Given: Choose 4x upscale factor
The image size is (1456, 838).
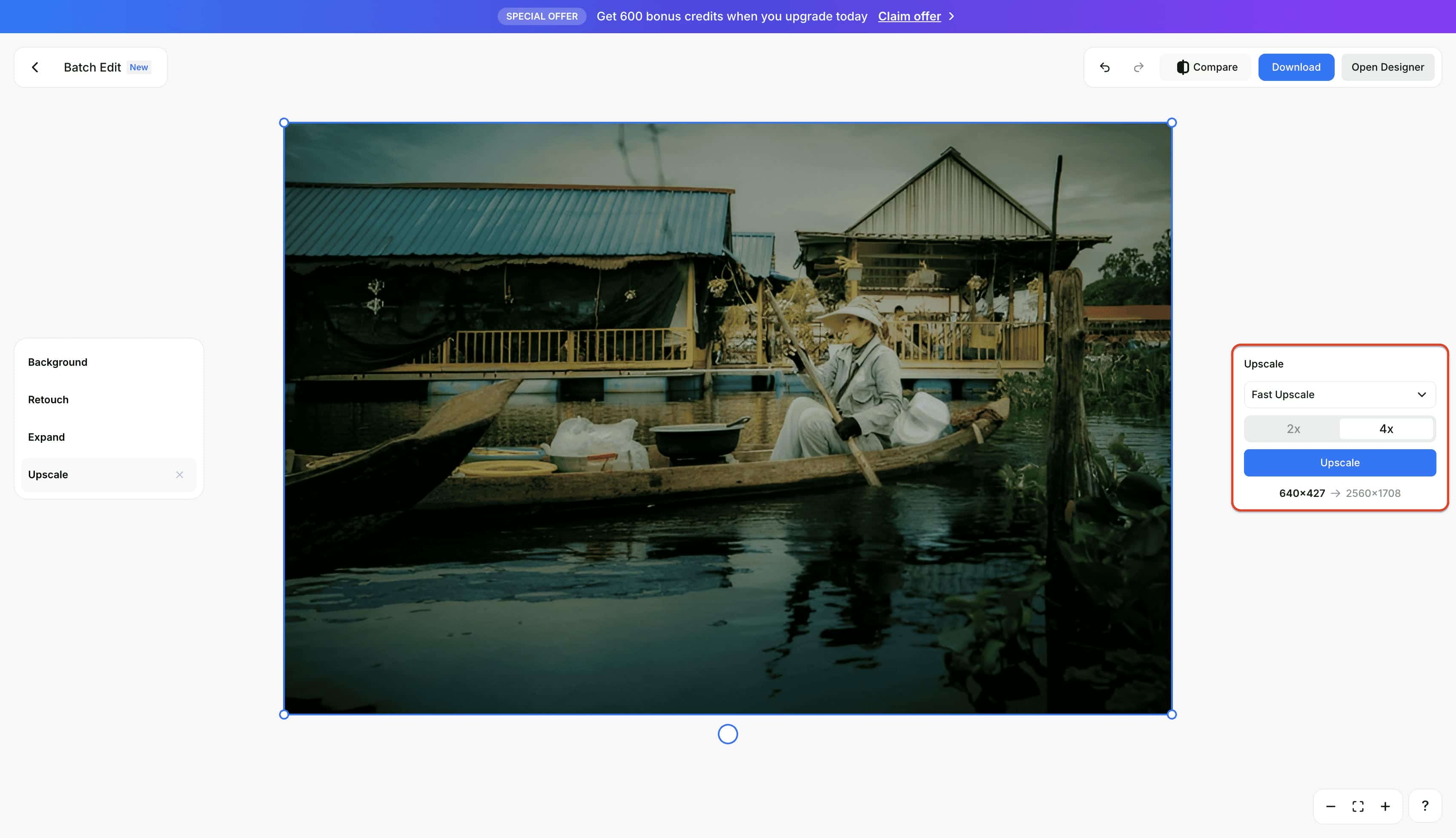Looking at the screenshot, I should point(1386,429).
